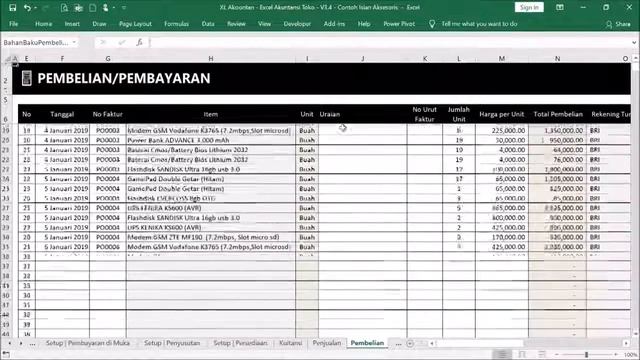Open the Developer ribbon tab
640x360 pixels.
297,24
